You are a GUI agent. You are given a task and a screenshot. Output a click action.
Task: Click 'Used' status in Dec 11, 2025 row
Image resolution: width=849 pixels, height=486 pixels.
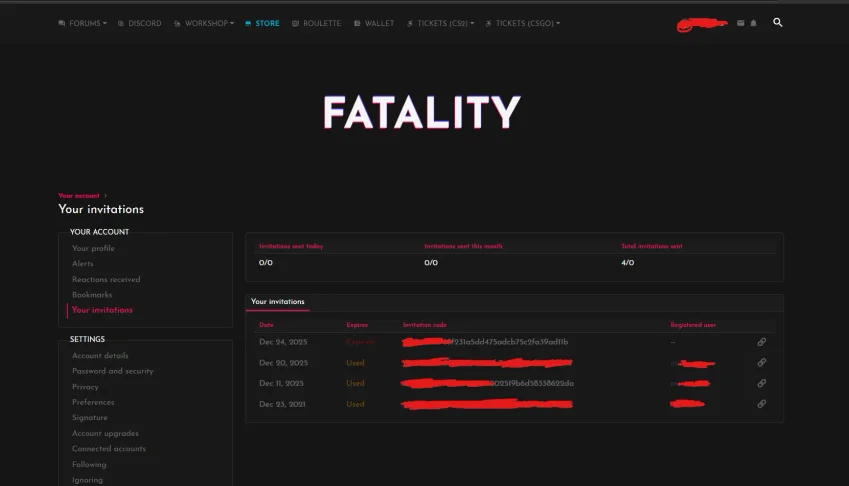[355, 383]
